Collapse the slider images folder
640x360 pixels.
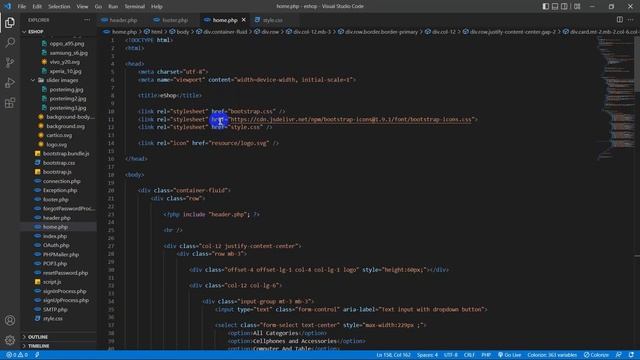pyautogui.click(x=62, y=80)
